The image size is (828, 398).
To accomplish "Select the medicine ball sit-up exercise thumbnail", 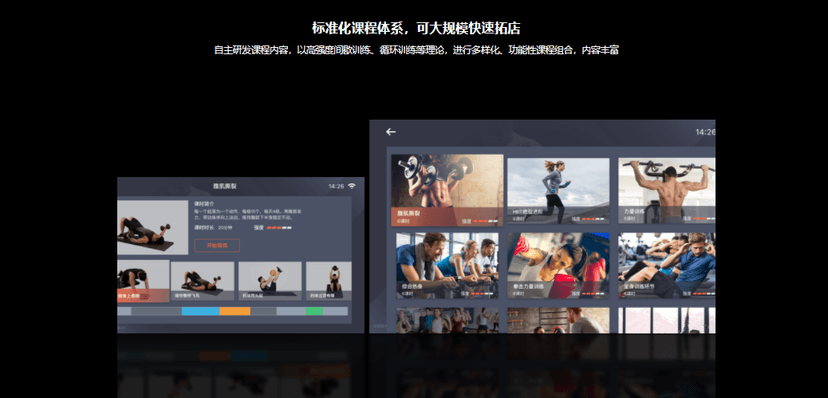I will 270,281.
